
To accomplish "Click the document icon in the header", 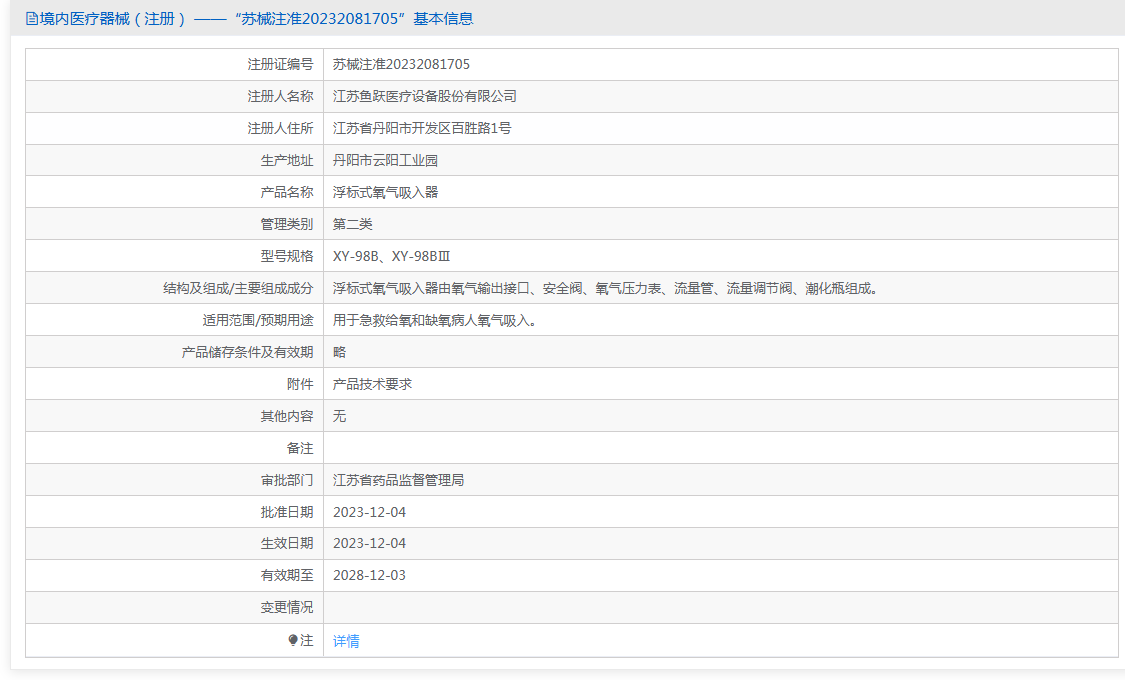I will pyautogui.click(x=32, y=19).
